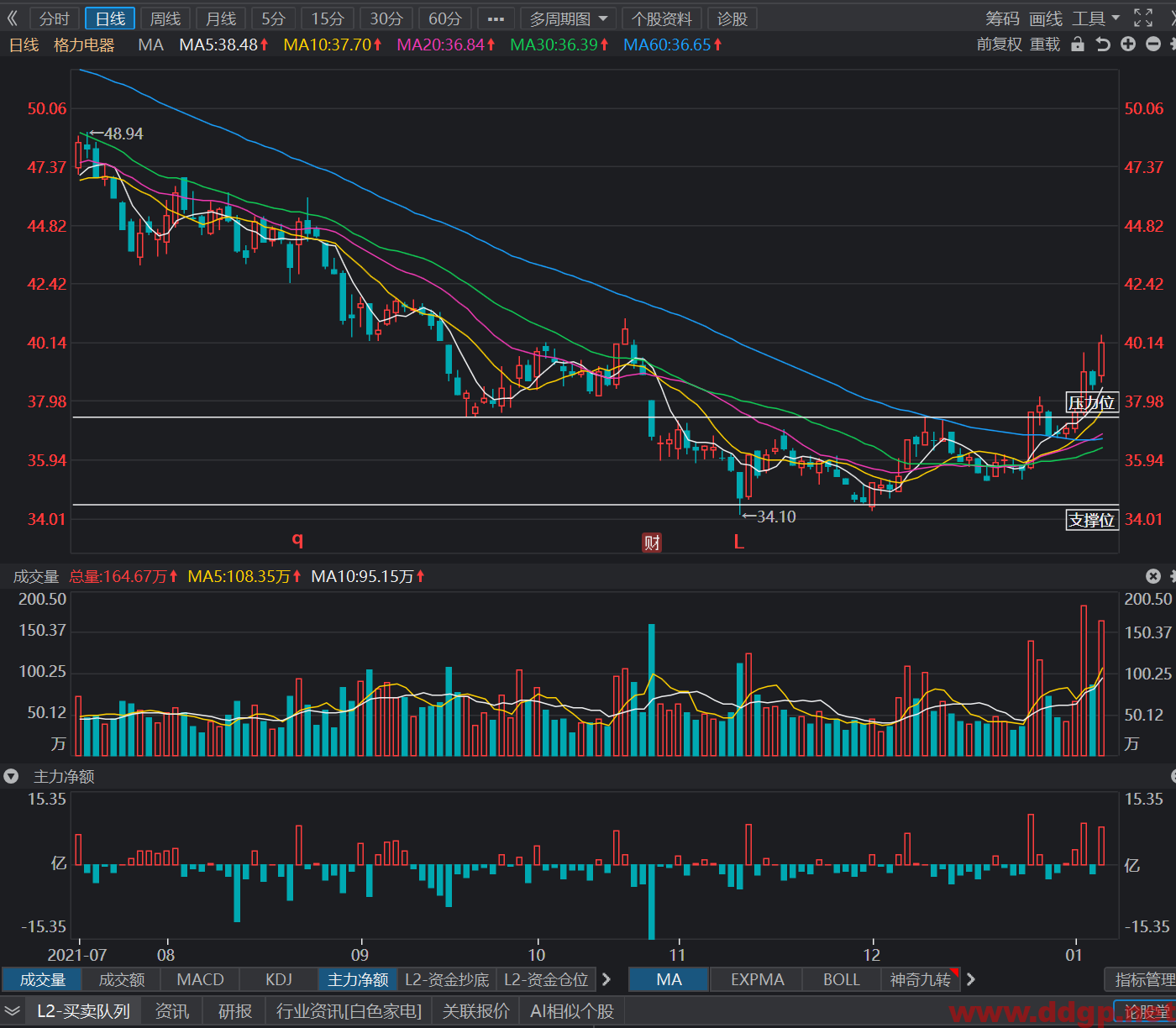This screenshot has height=1028, width=1176.
Task: Click the red q marker on timeline
Action: point(297,539)
